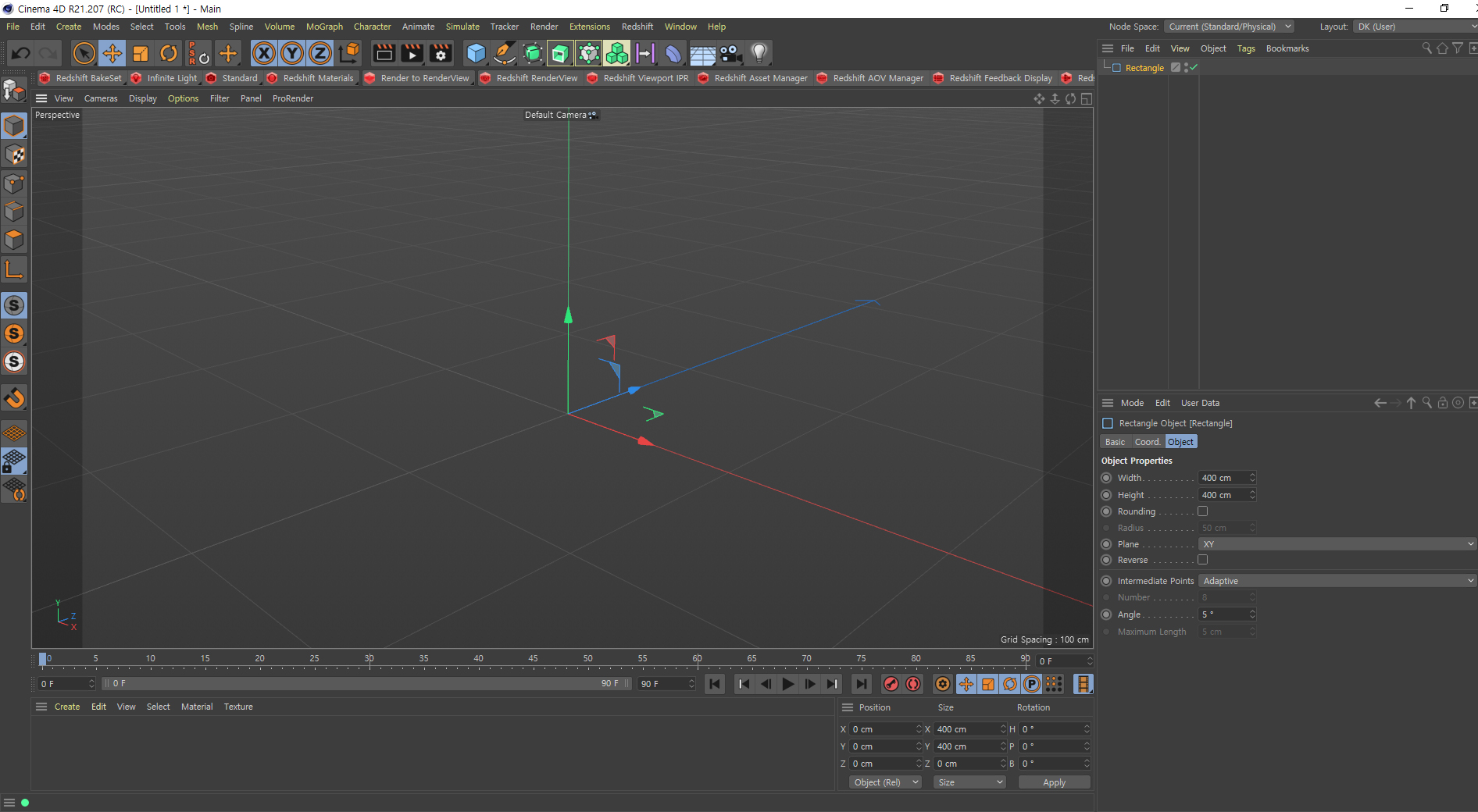The width and height of the screenshot is (1478, 812).
Task: Toggle record active objects button
Action: click(x=891, y=684)
